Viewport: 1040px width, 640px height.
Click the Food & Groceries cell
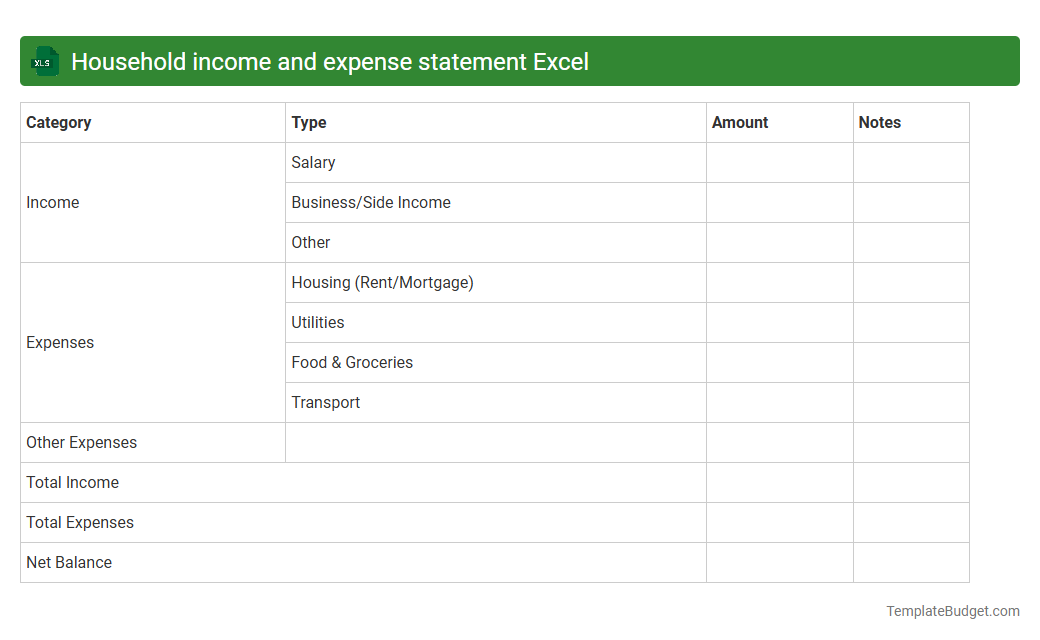[x=352, y=362]
